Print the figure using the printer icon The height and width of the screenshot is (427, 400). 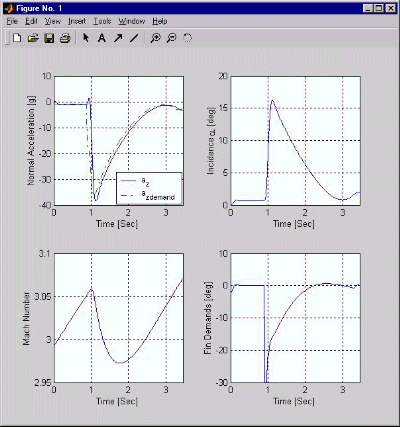coord(65,38)
